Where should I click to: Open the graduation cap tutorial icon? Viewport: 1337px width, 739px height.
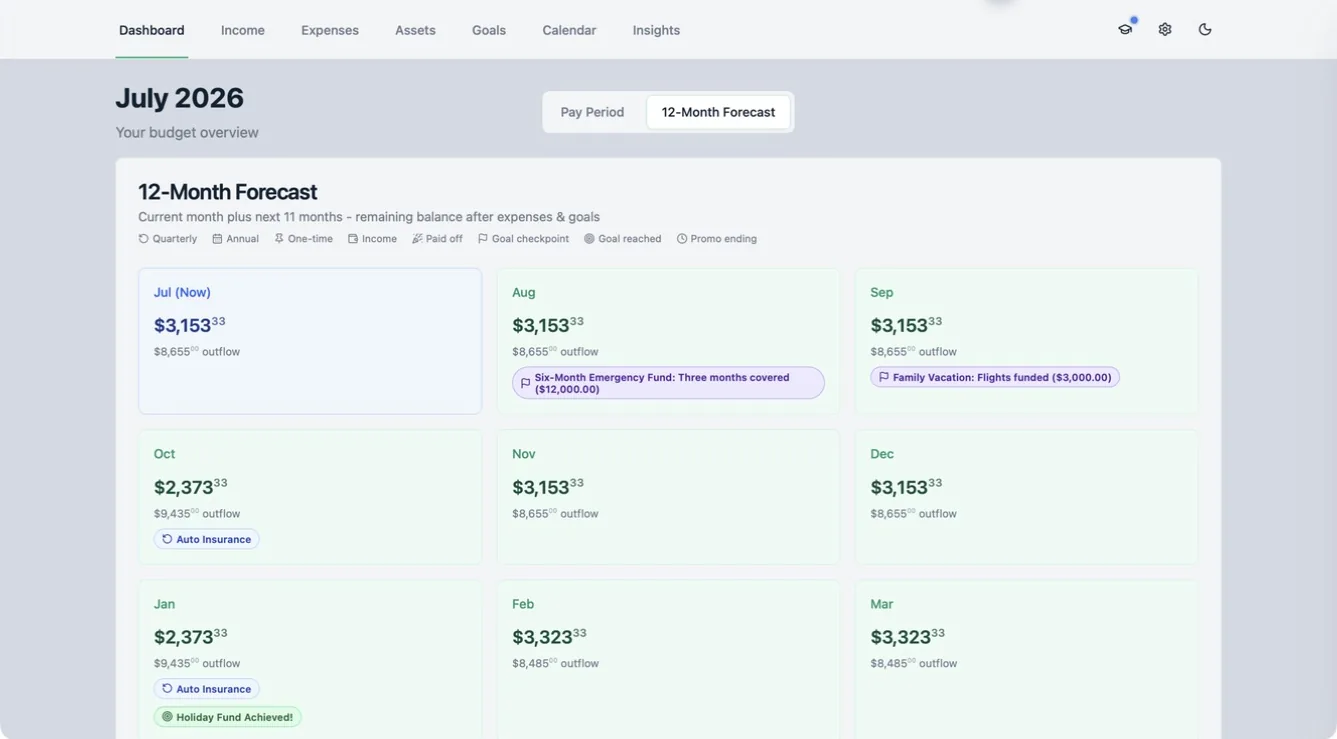1125,30
